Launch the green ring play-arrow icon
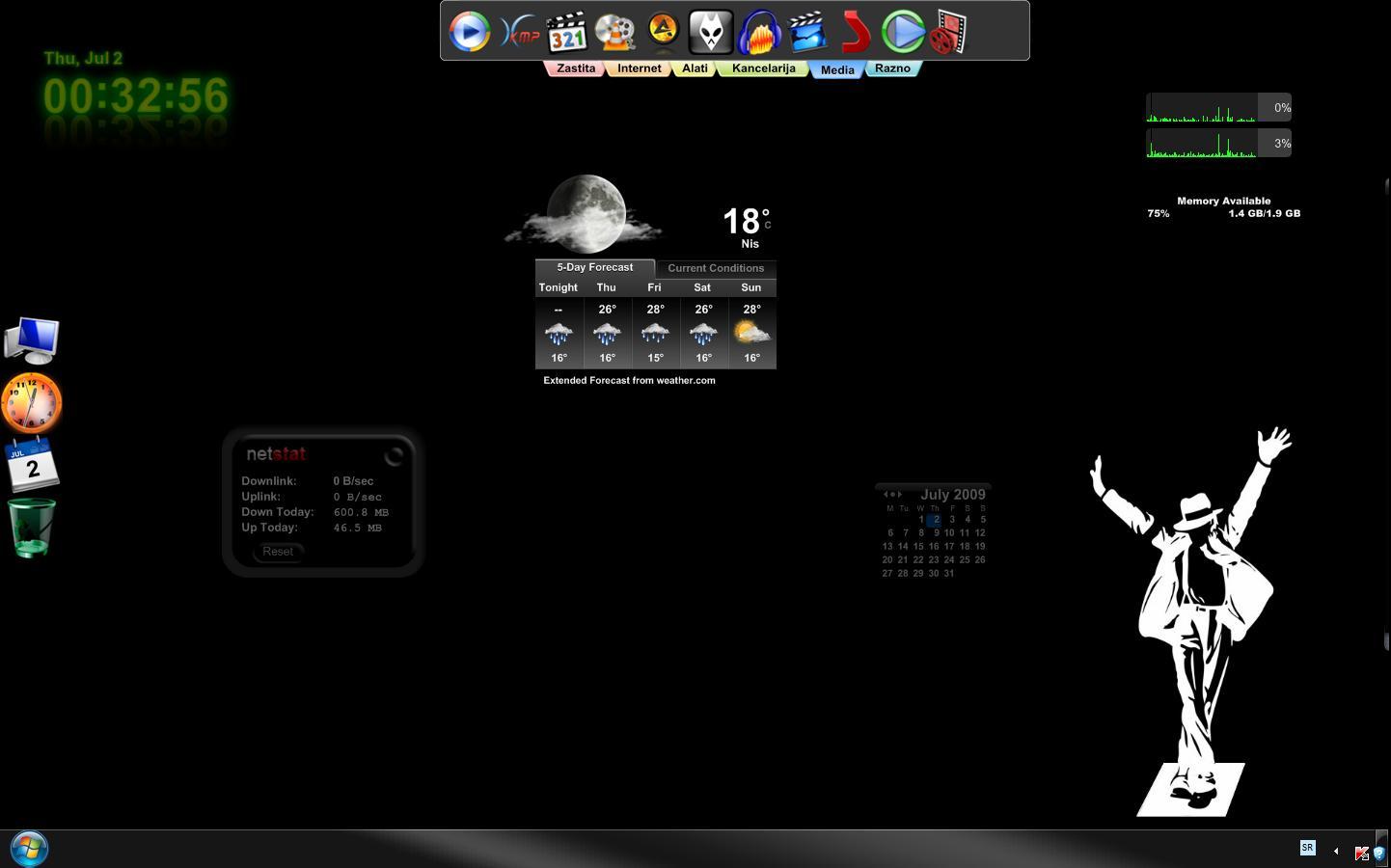Screen dimensions: 1391x868 904,32
